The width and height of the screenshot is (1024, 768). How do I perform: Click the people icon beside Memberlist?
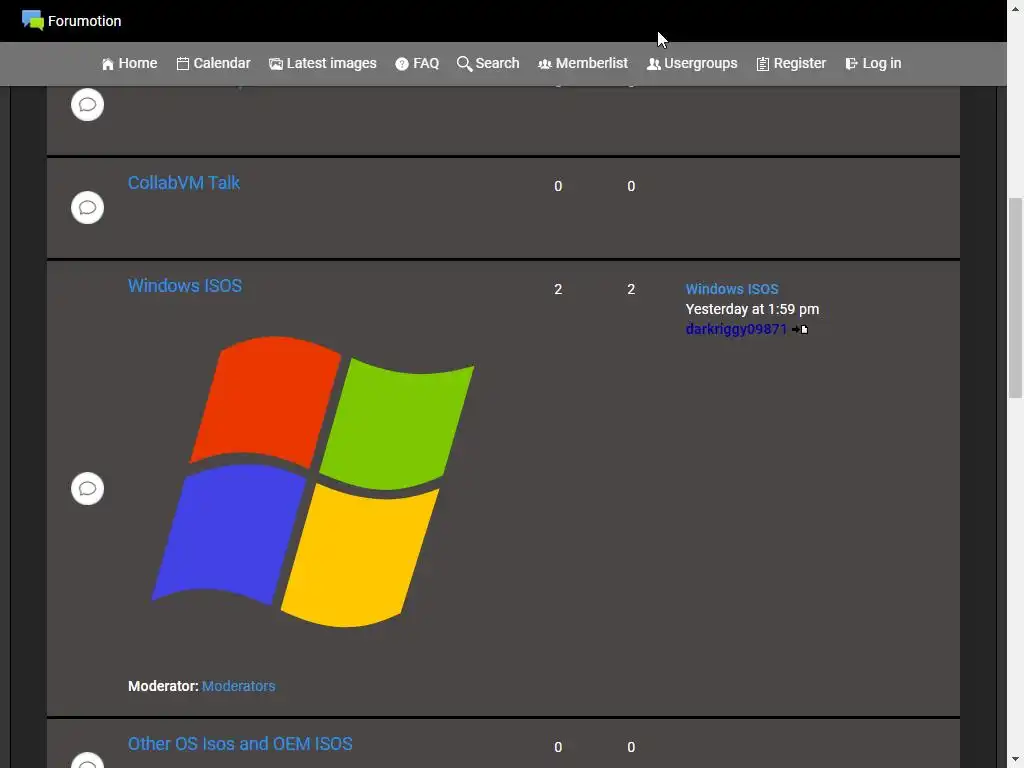(545, 64)
